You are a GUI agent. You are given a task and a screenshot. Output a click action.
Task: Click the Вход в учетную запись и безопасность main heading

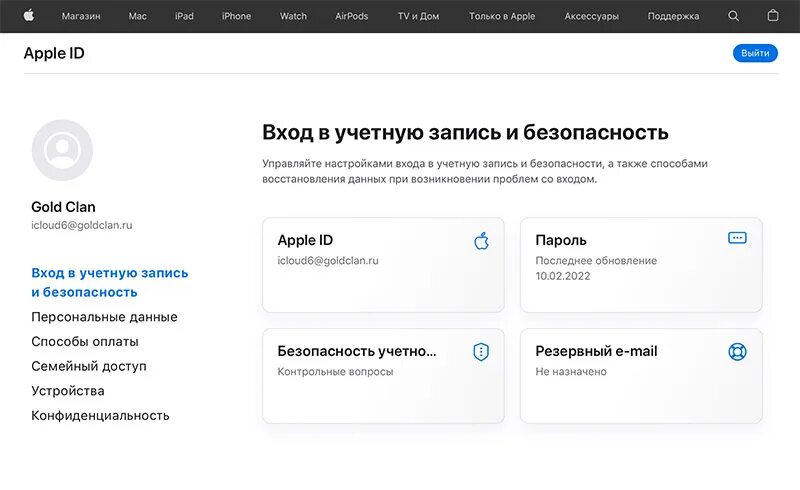465,132
